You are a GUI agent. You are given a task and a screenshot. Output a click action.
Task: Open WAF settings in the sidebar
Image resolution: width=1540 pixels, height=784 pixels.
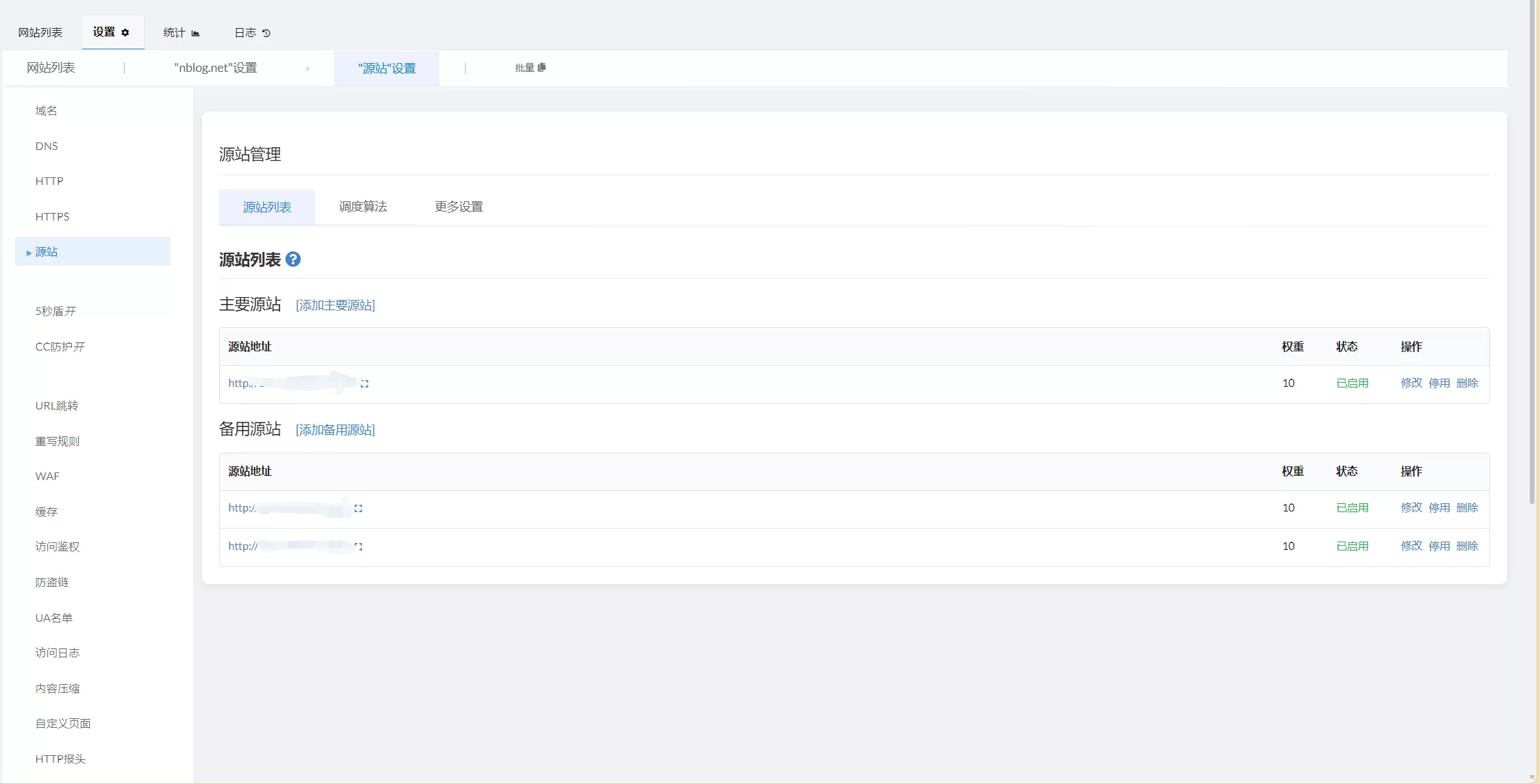47,476
